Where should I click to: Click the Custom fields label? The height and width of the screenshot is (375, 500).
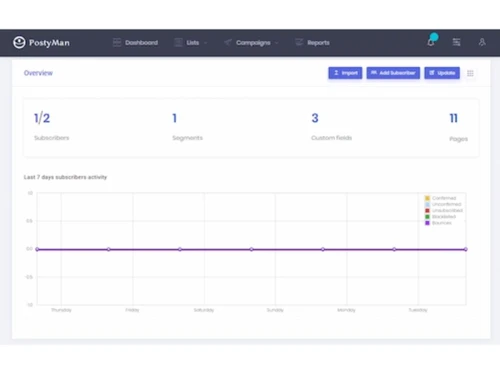[x=331, y=138]
